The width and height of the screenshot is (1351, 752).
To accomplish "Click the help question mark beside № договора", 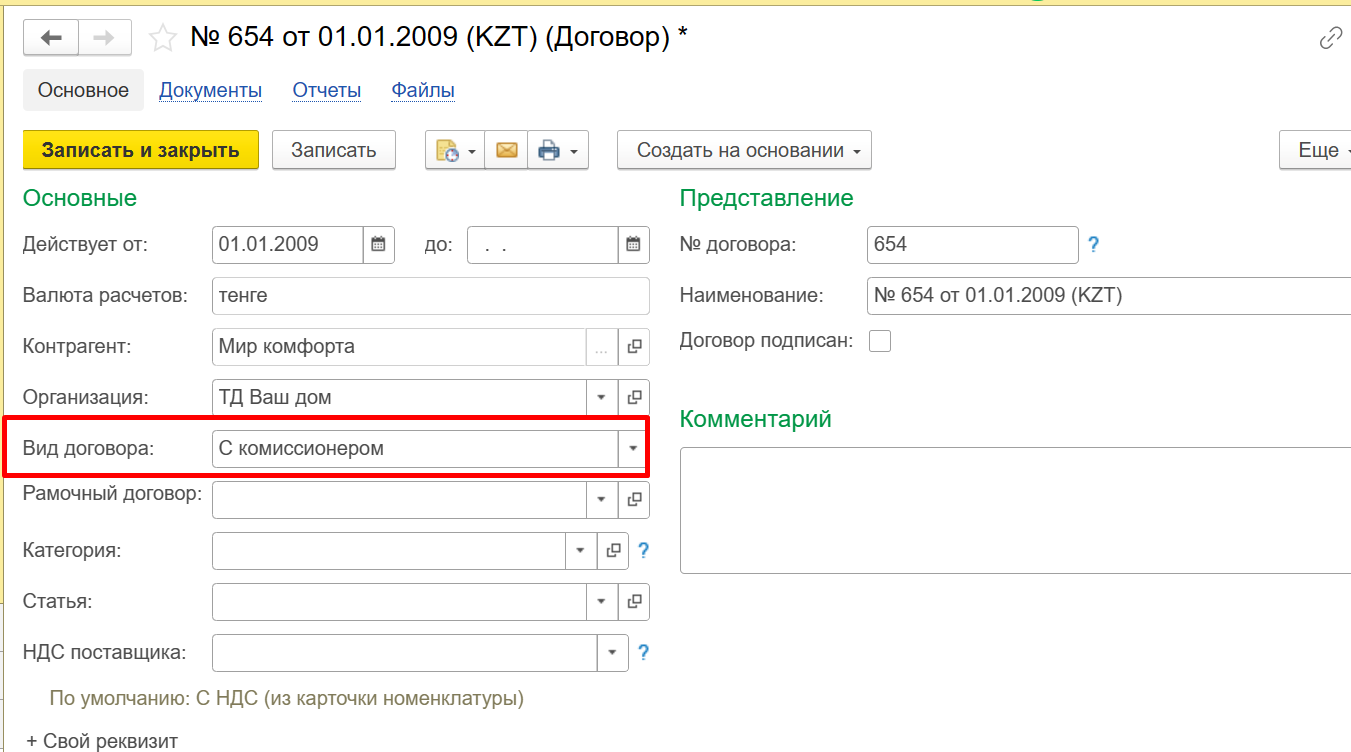I will [x=1093, y=244].
